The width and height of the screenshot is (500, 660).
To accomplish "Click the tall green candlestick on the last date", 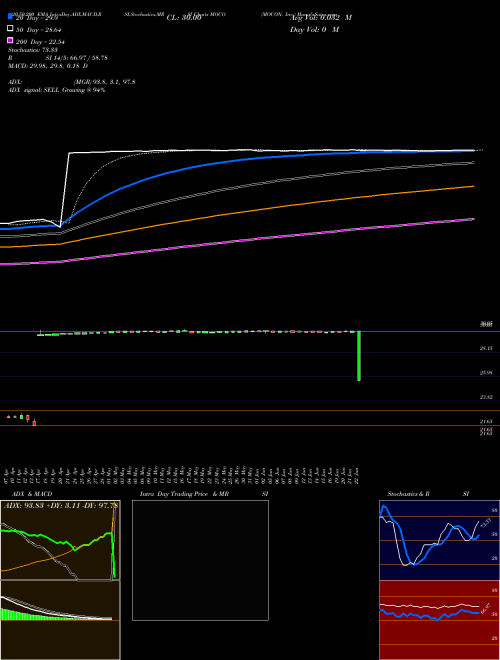I will click(359, 356).
